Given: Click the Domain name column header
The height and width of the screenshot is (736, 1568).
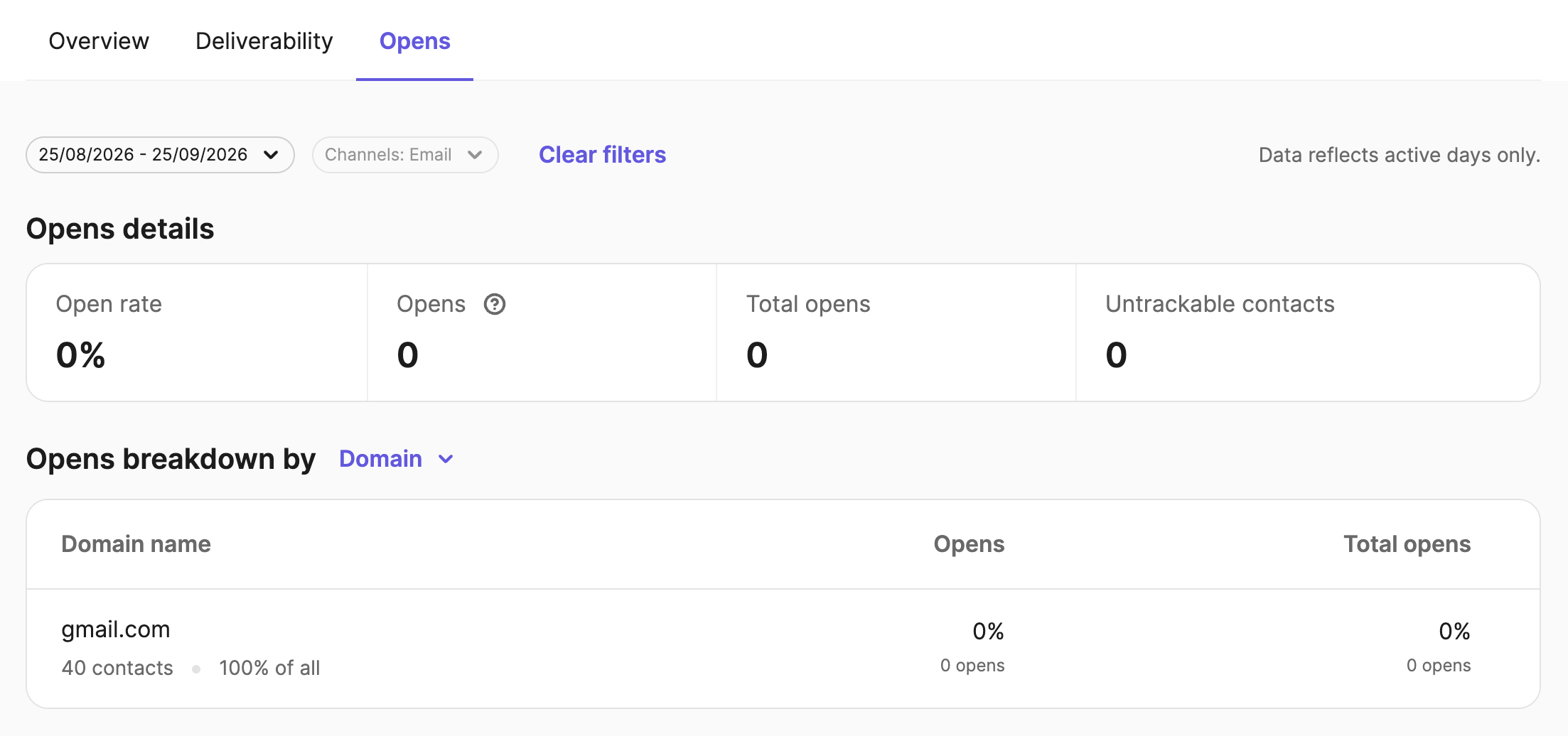Looking at the screenshot, I should click(x=136, y=544).
